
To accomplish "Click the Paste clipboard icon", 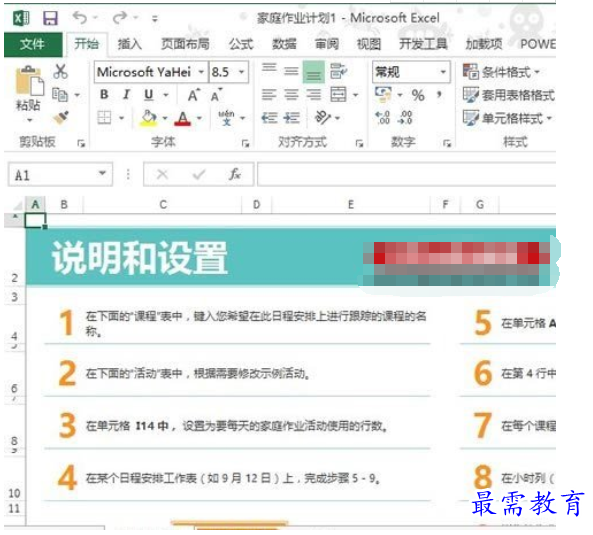I will click(29, 81).
